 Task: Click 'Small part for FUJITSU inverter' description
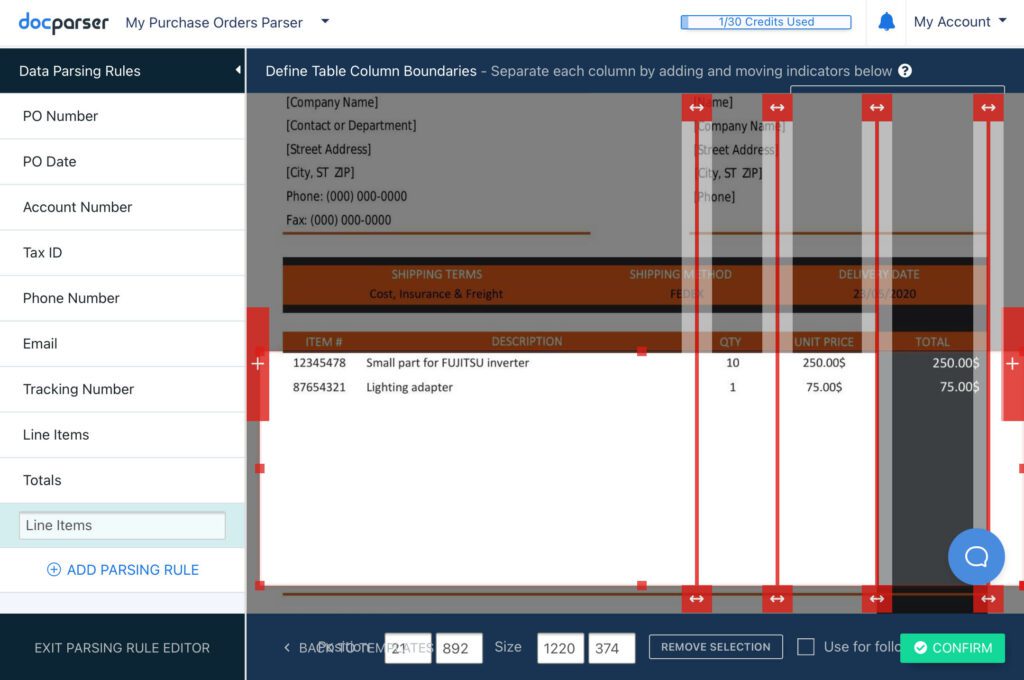pos(447,363)
